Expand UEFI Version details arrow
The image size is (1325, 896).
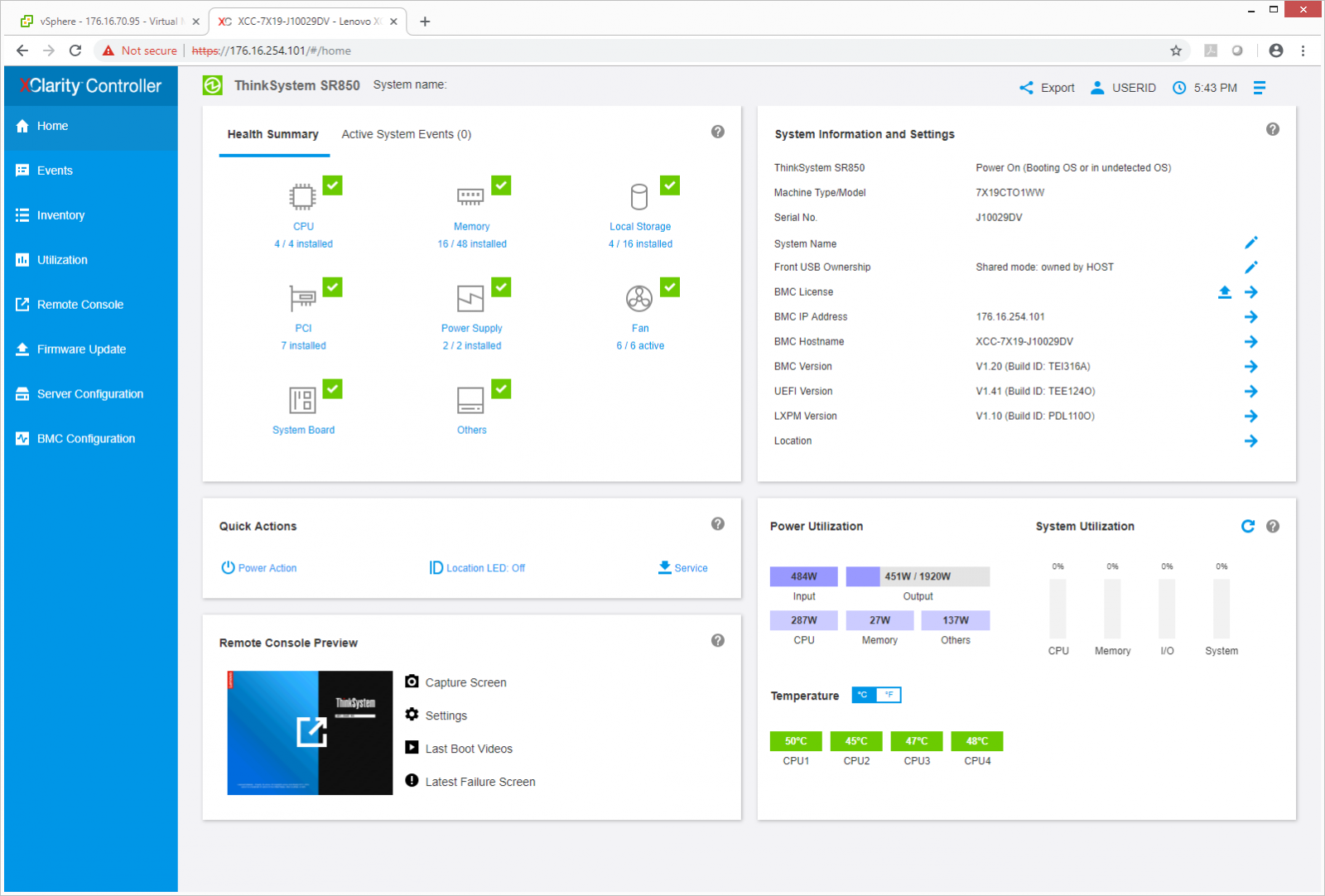click(1250, 392)
